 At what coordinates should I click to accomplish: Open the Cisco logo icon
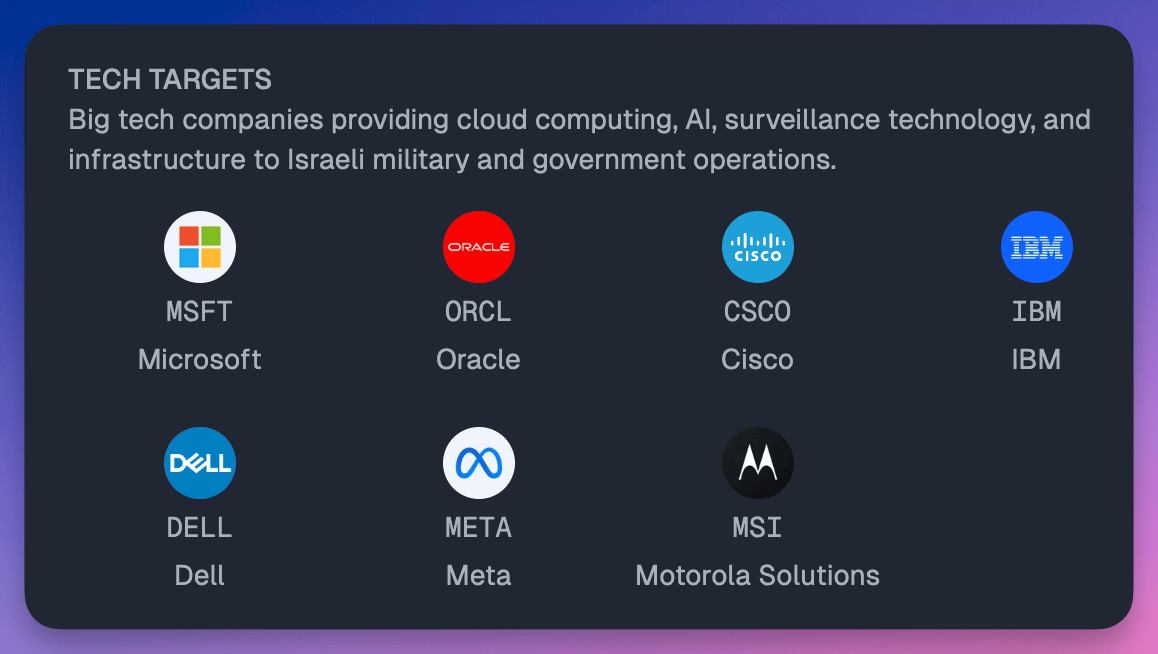tap(758, 247)
